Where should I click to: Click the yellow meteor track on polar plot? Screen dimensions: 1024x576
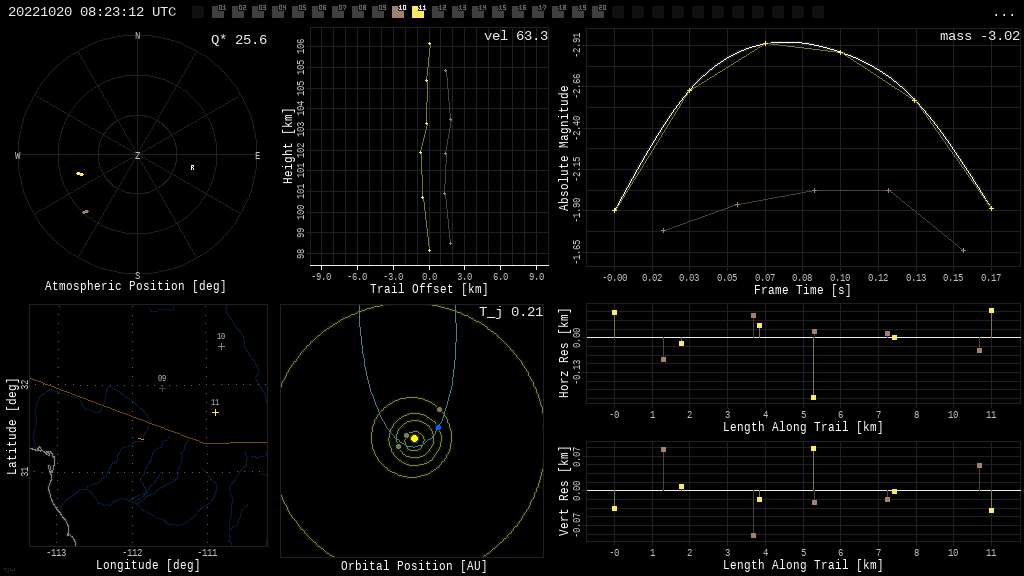(80, 174)
